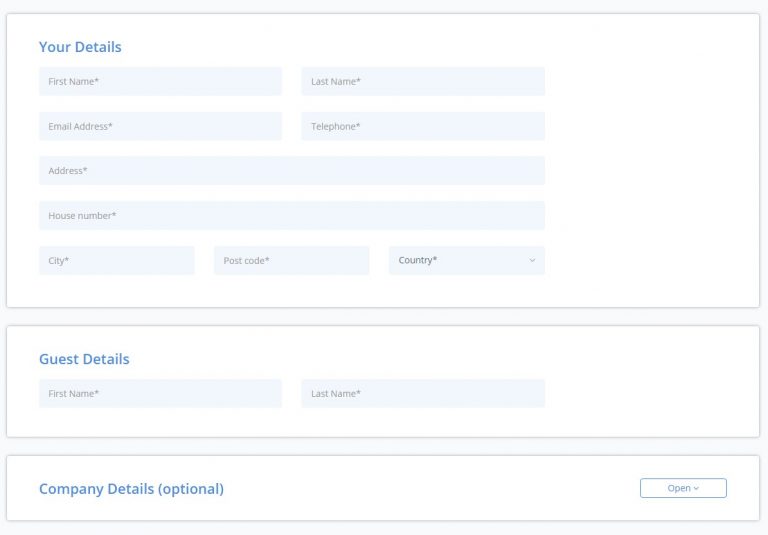This screenshot has width=768, height=535.
Task: Click the empty space right of guest Last Name
Action: click(x=651, y=393)
